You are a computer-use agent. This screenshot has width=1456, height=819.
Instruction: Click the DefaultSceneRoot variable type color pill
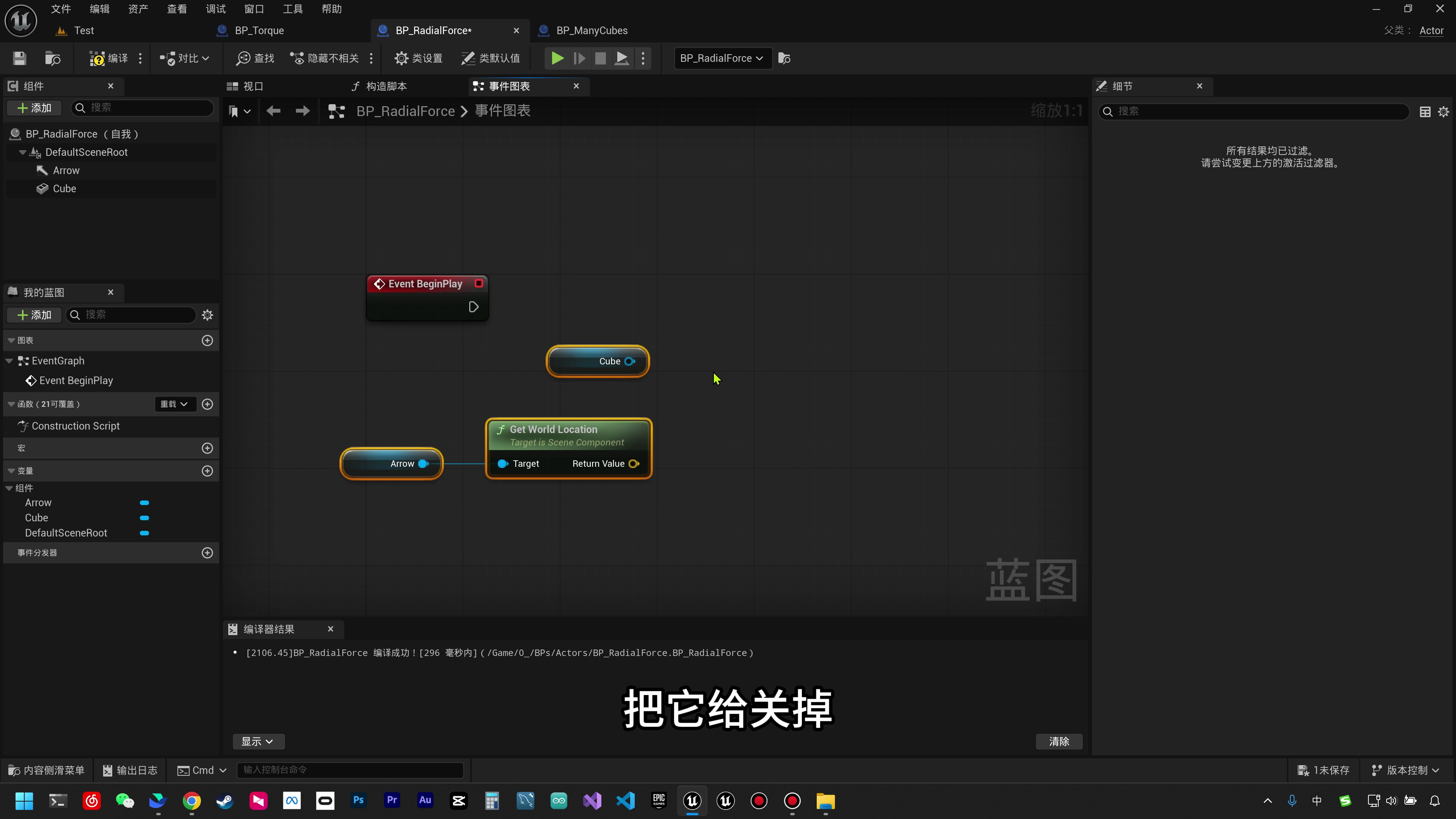(144, 533)
